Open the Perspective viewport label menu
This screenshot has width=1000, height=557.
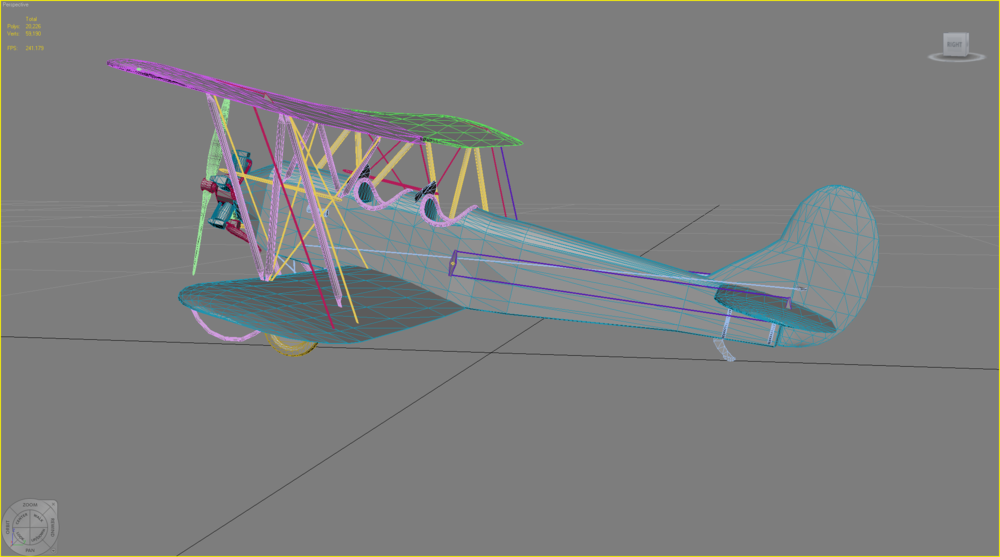click(x=15, y=4)
